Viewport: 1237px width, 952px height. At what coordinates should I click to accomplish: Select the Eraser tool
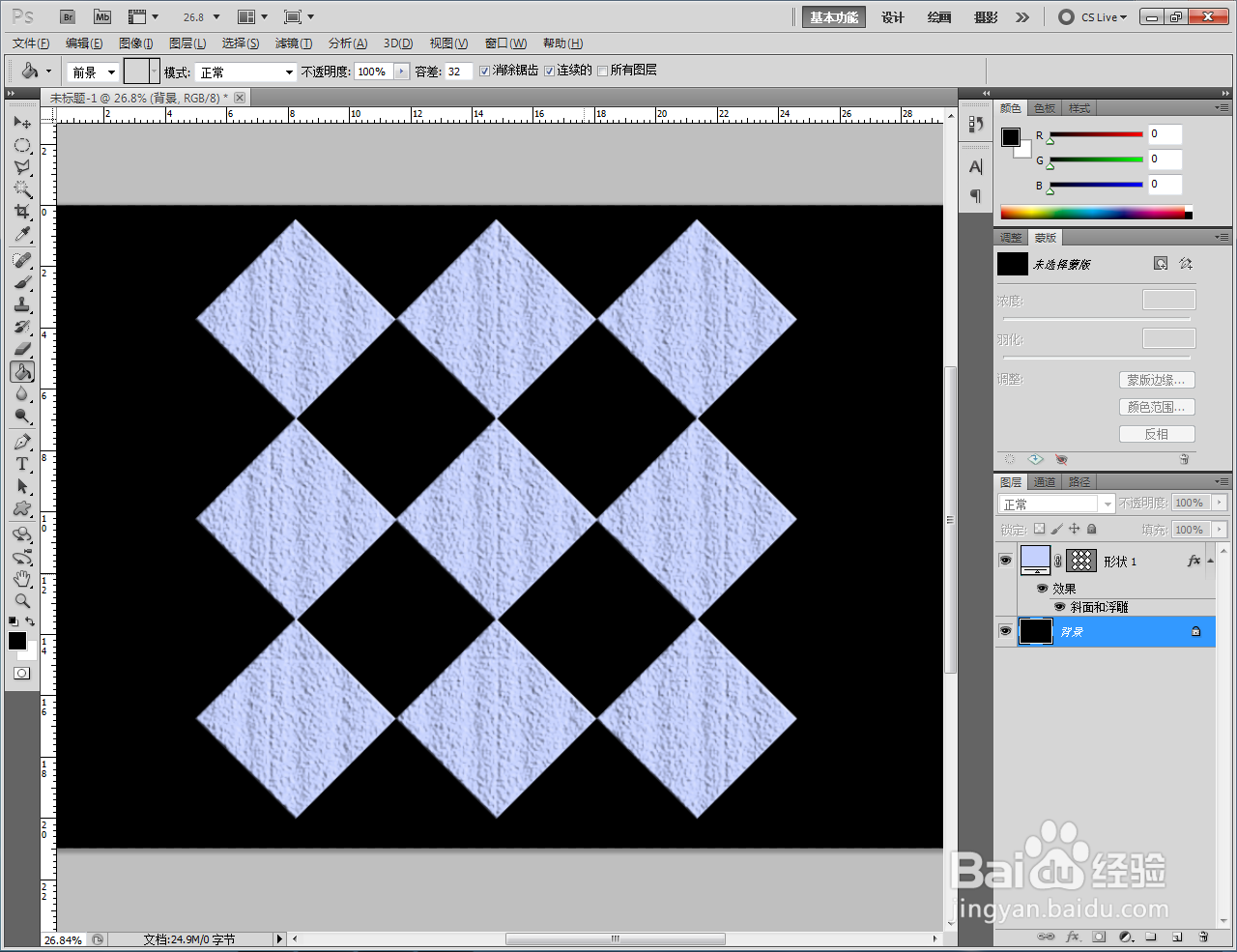pos(22,349)
